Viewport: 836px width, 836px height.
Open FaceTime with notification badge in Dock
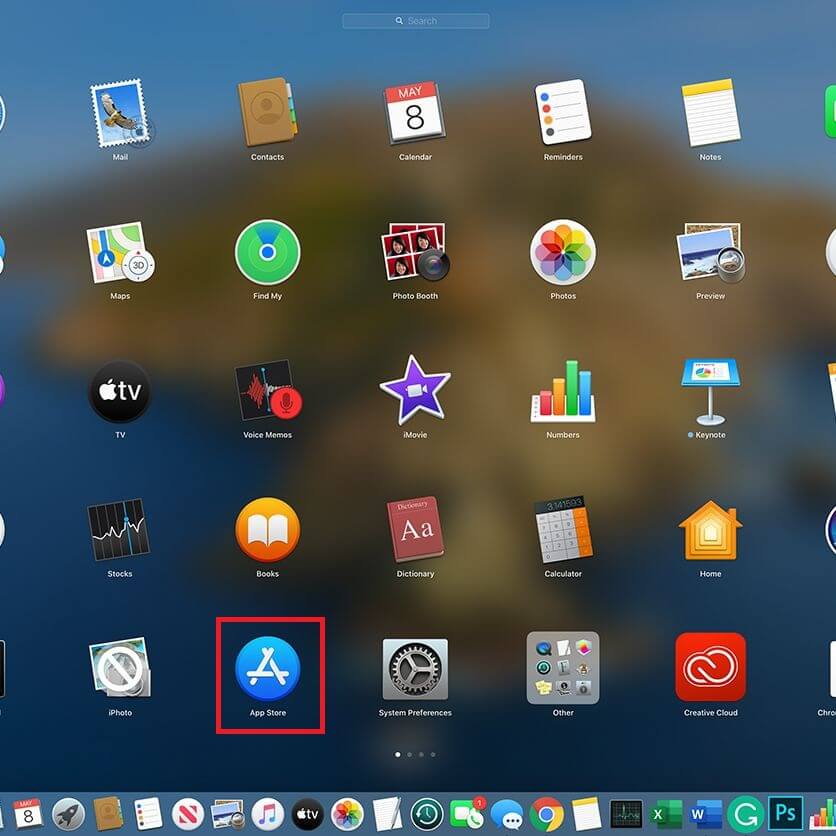pyautogui.click(x=467, y=814)
